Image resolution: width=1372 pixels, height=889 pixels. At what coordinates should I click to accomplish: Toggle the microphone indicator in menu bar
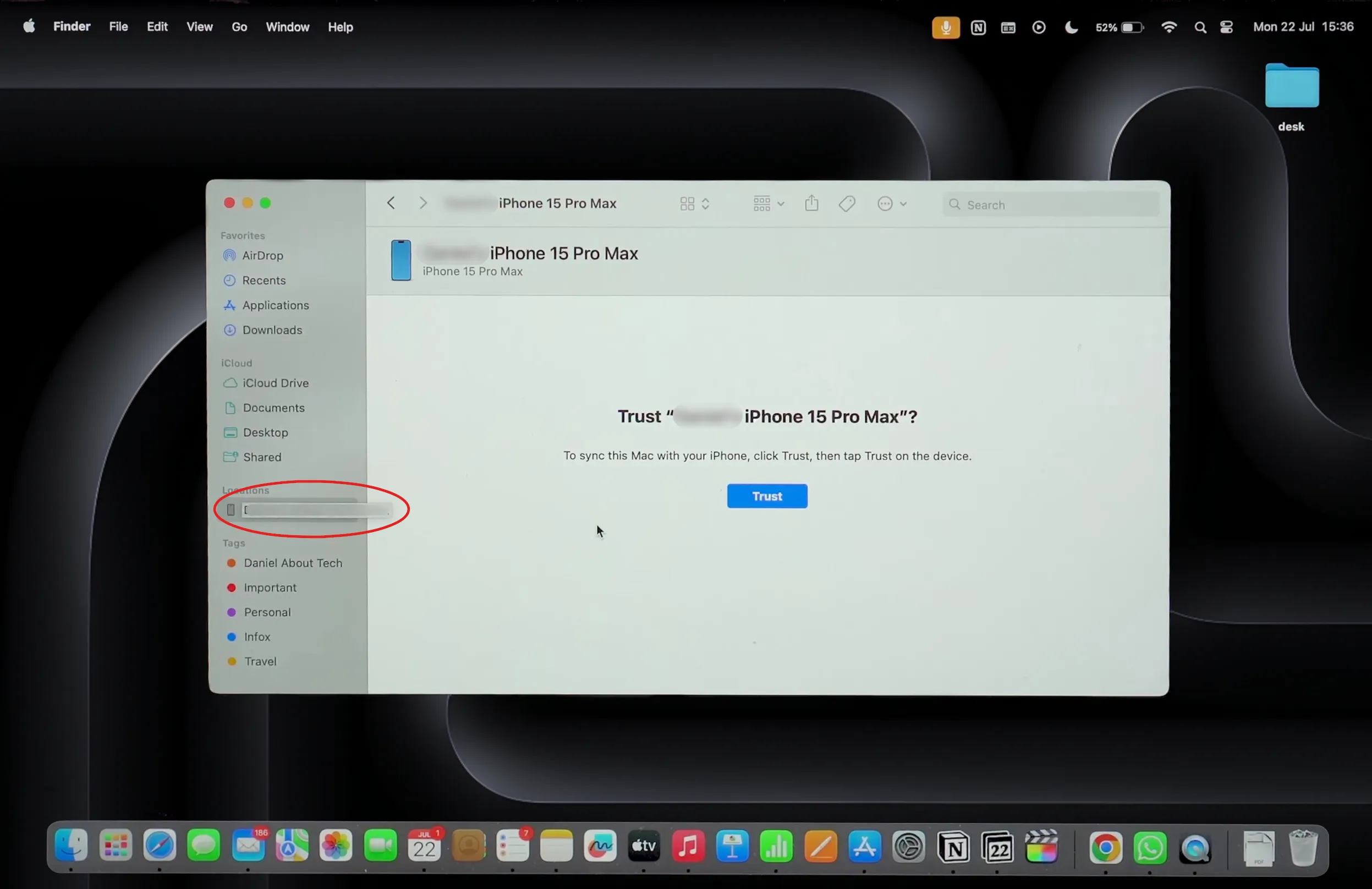pos(946,27)
